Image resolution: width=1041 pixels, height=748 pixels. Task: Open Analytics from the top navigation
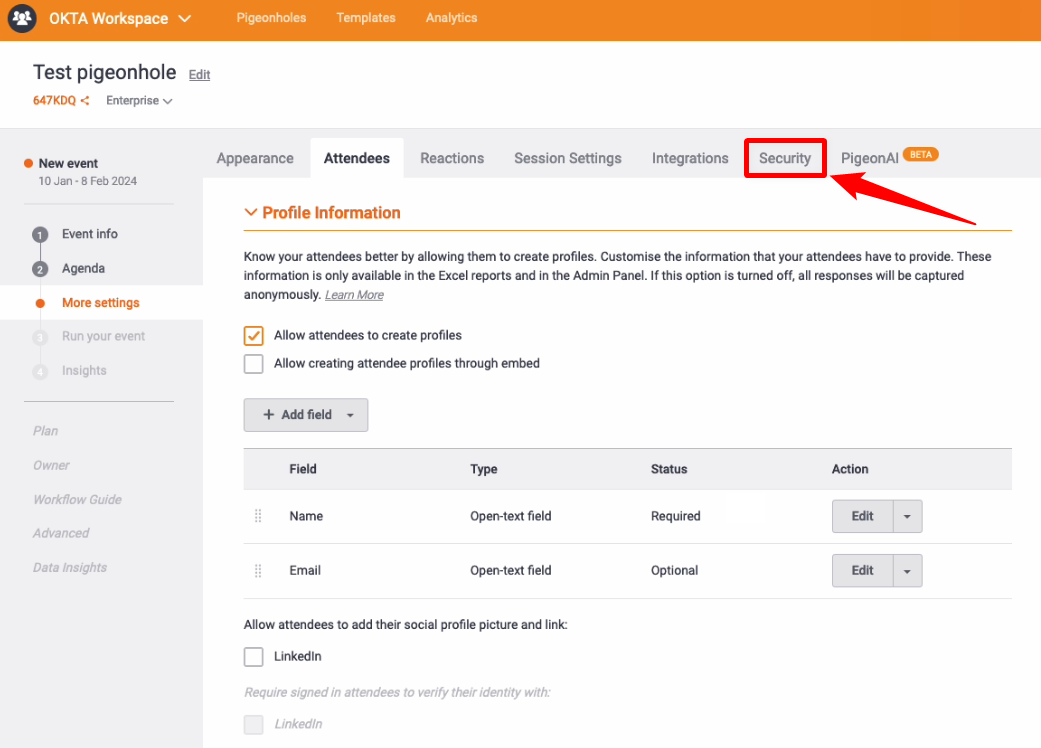point(451,17)
